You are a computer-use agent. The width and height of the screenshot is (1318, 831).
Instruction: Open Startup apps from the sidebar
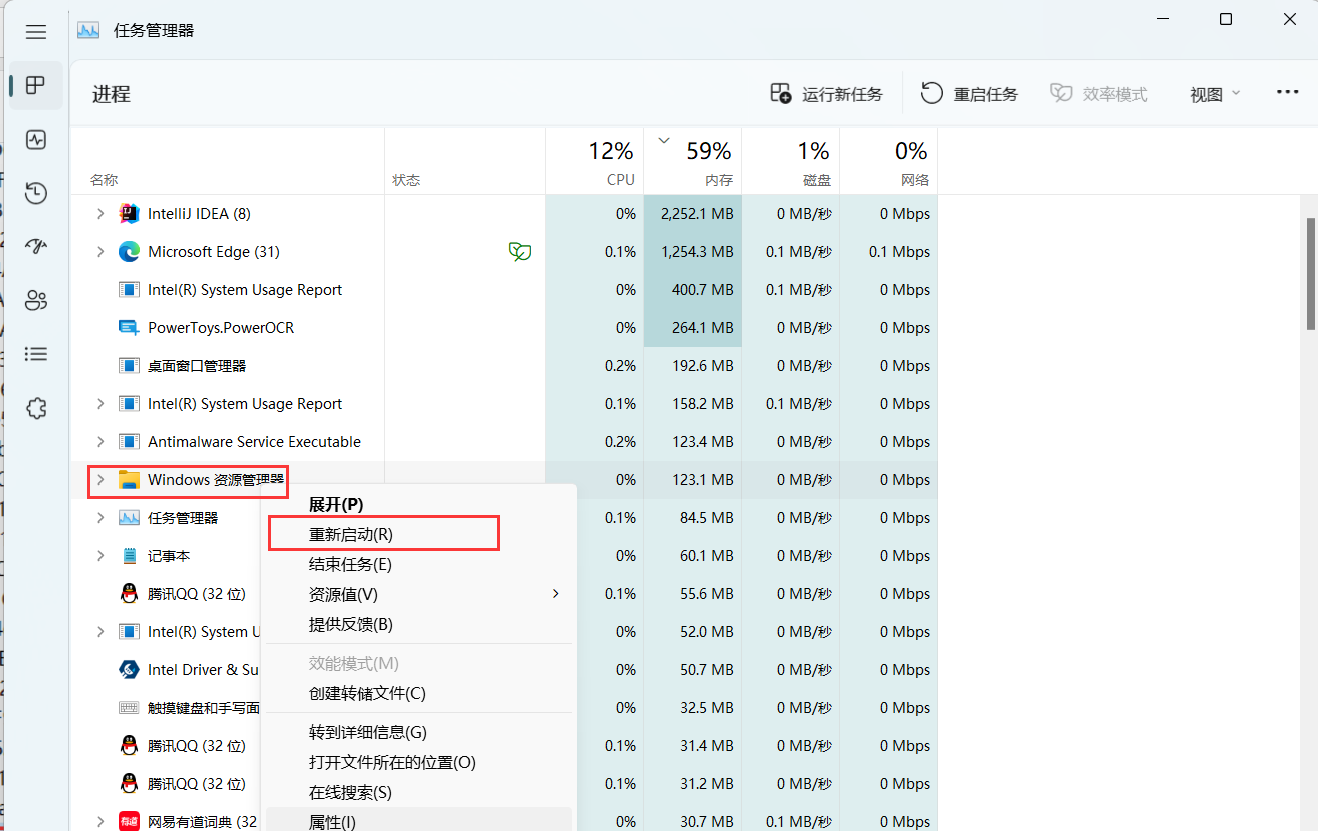click(x=36, y=247)
